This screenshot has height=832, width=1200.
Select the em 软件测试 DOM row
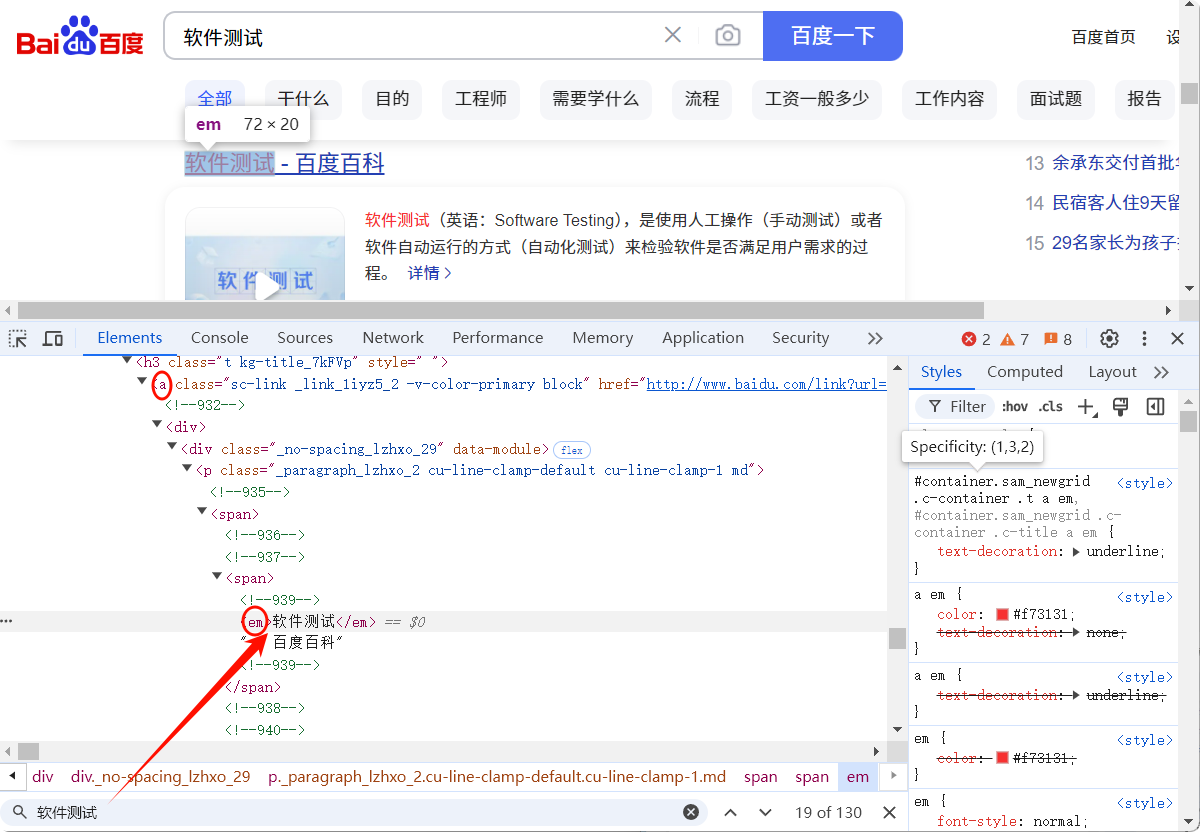(x=444, y=622)
